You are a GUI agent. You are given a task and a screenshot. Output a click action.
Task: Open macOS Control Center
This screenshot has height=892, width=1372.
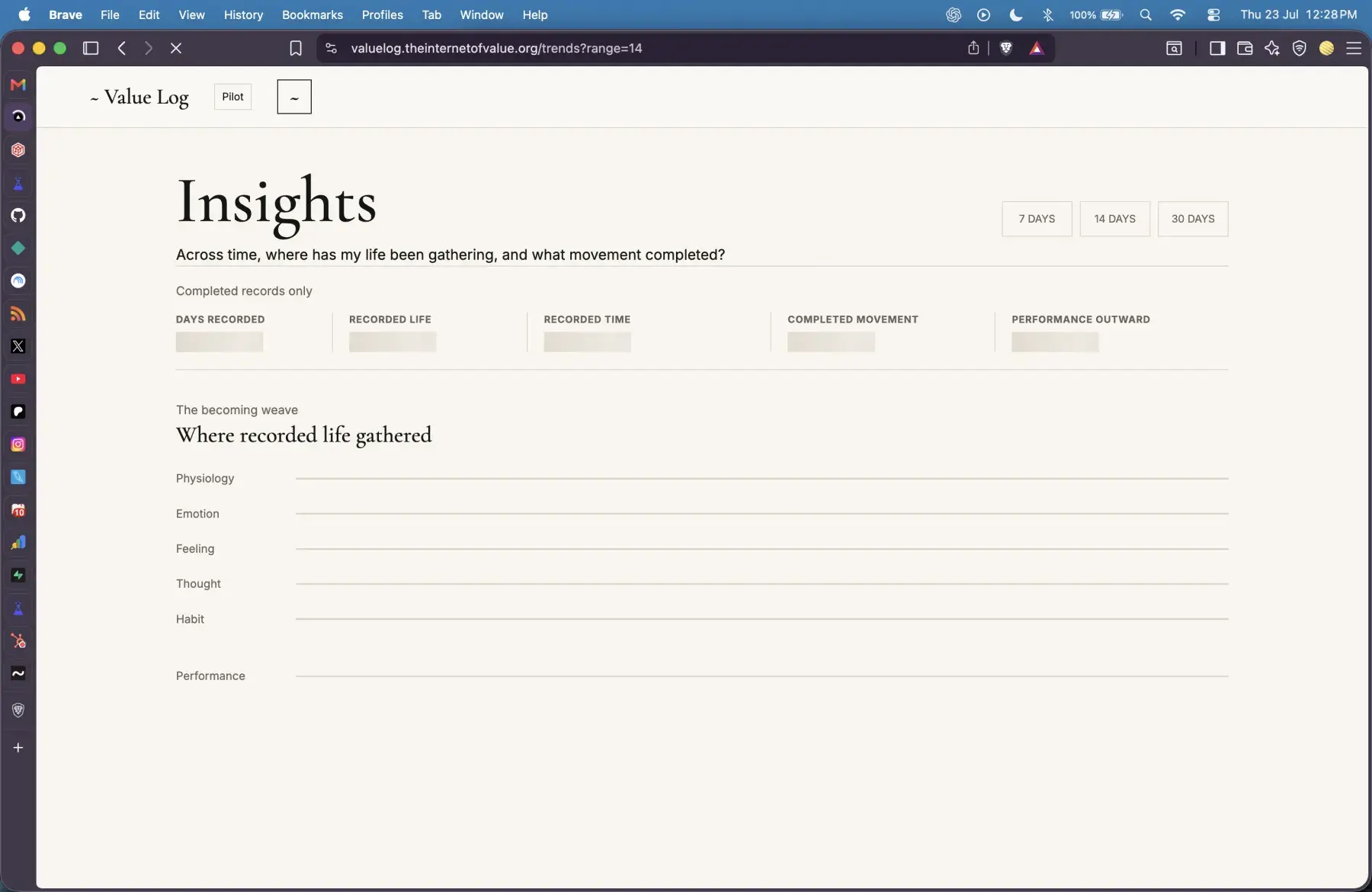coord(1214,14)
